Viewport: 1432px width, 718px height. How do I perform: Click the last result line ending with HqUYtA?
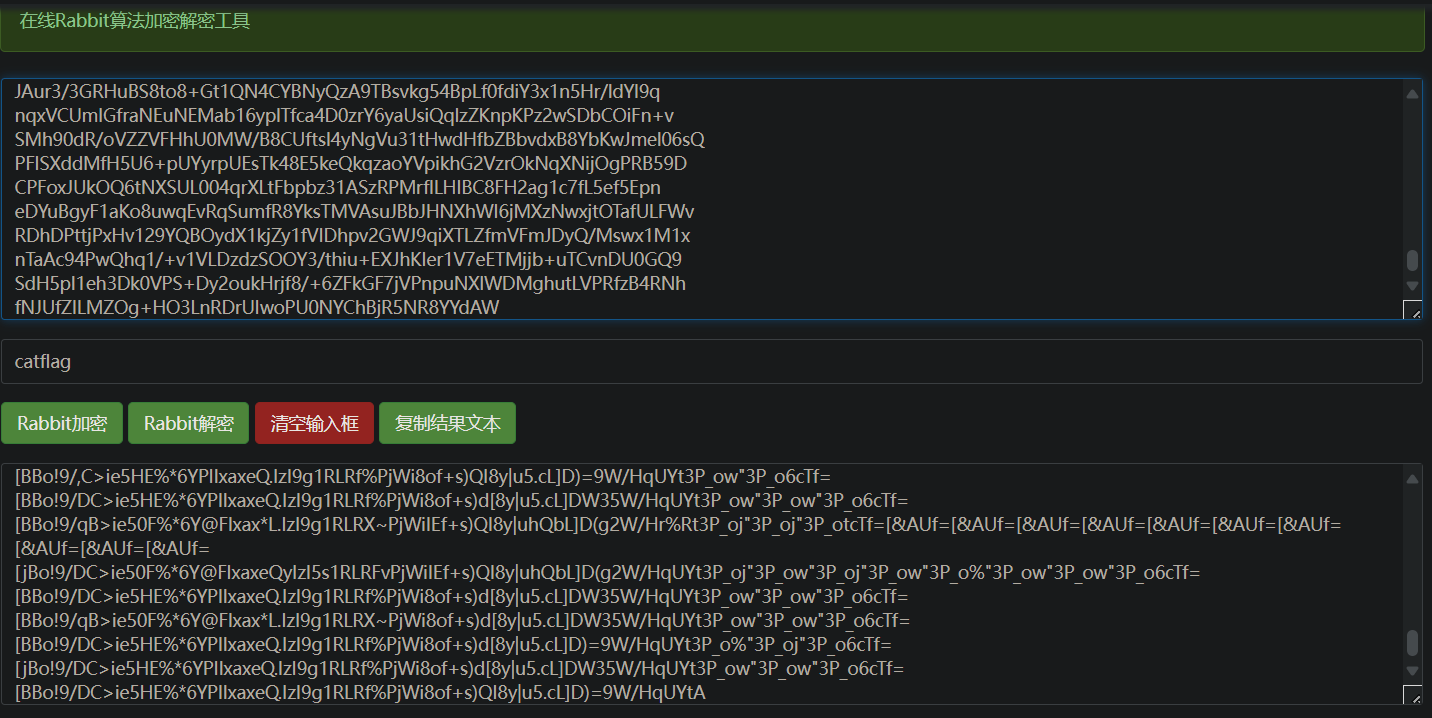360,692
